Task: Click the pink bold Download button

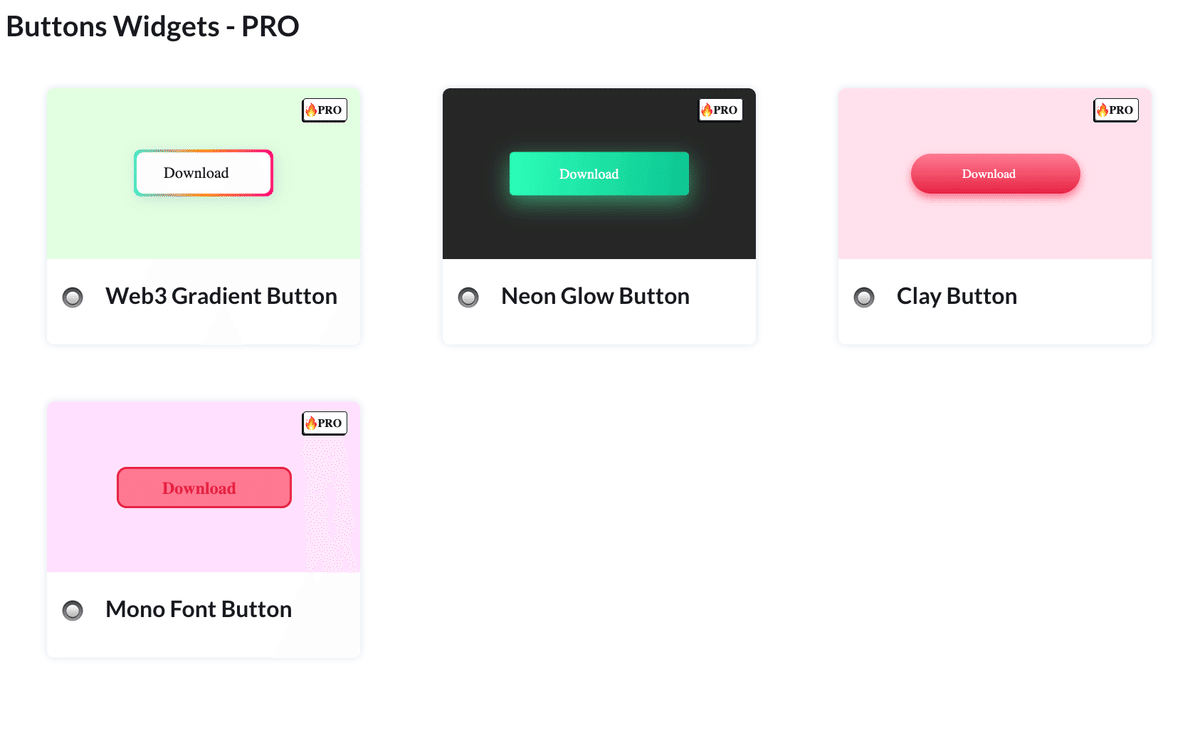Action: pos(204,488)
